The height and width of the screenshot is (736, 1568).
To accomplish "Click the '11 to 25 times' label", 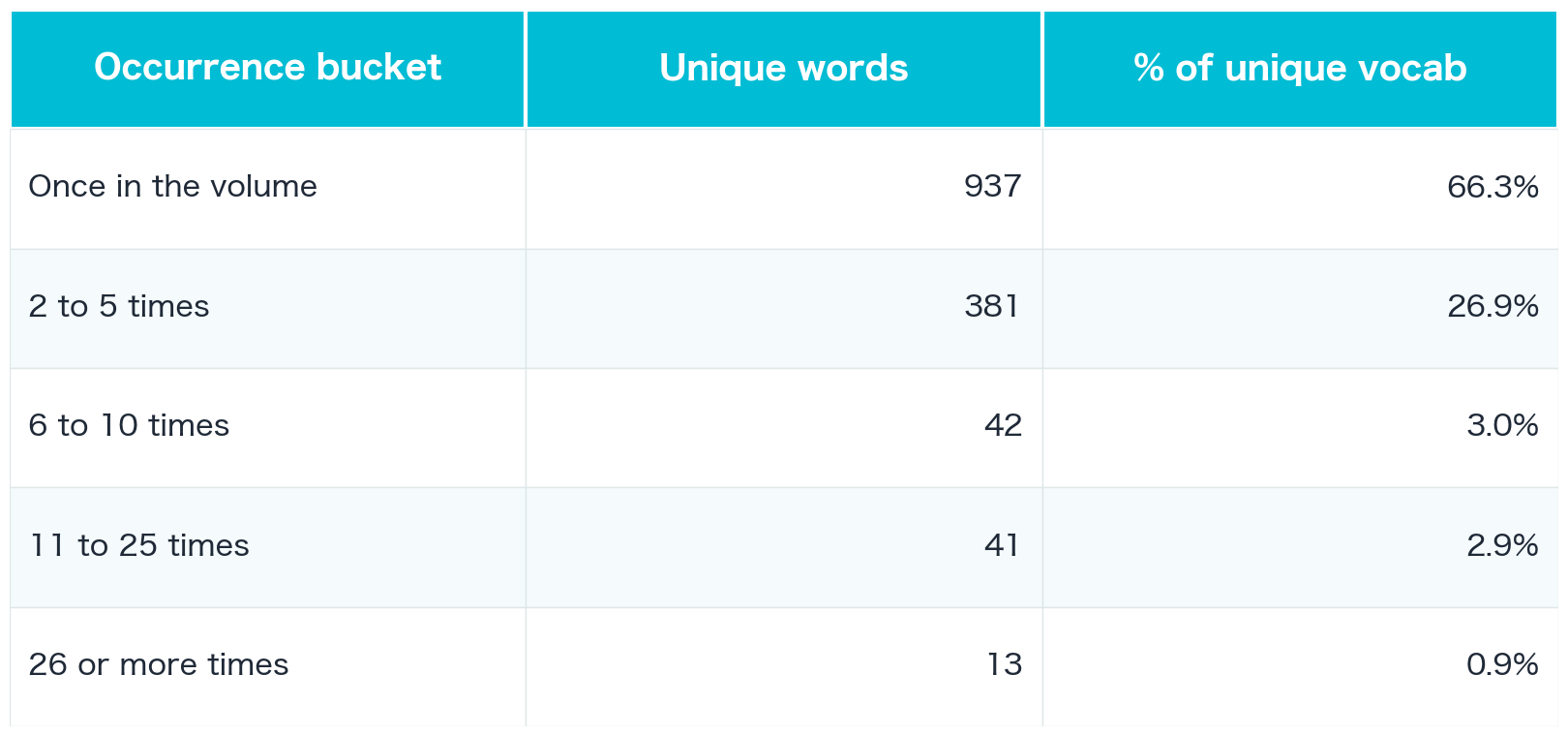I will pyautogui.click(x=139, y=545).
